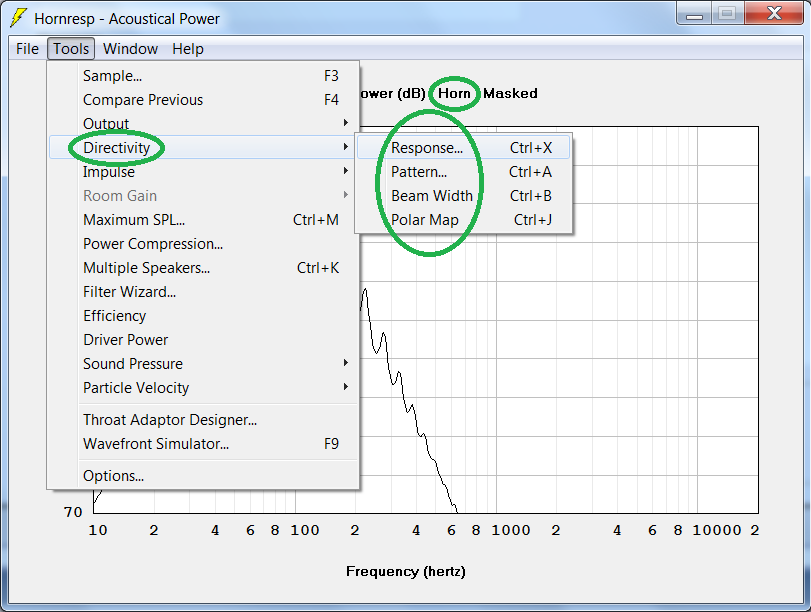Viewport: 811px width, 612px height.
Task: Select Efficiency from Tools menu
Action: click(203, 316)
